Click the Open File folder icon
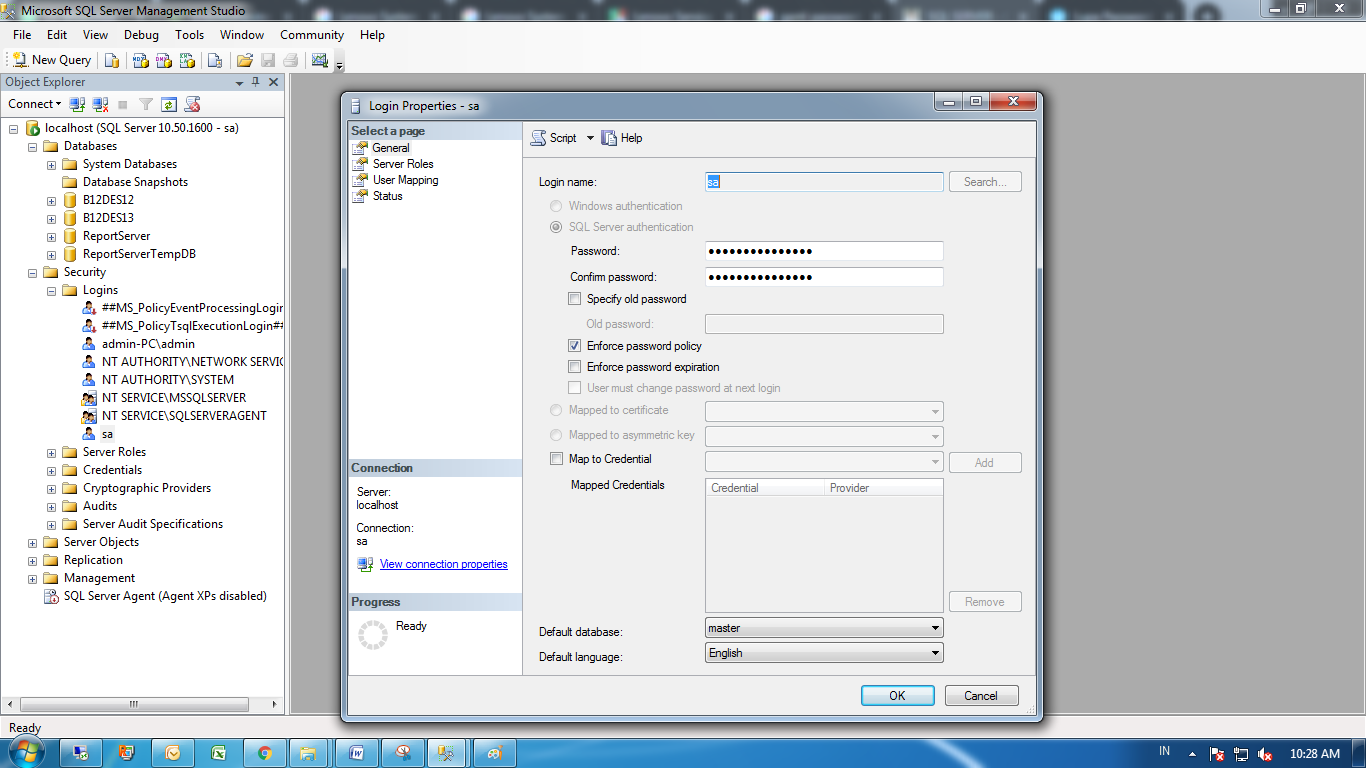The image size is (1366, 768). coord(244,60)
